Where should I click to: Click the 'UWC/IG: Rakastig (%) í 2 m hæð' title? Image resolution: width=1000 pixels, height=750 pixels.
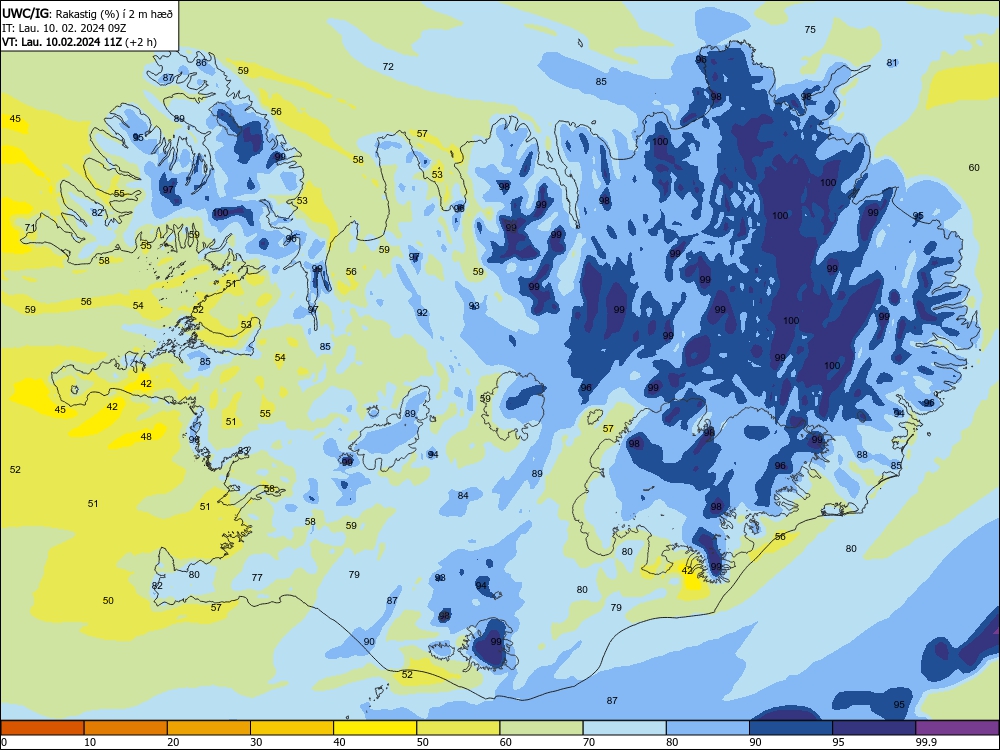tap(87, 12)
